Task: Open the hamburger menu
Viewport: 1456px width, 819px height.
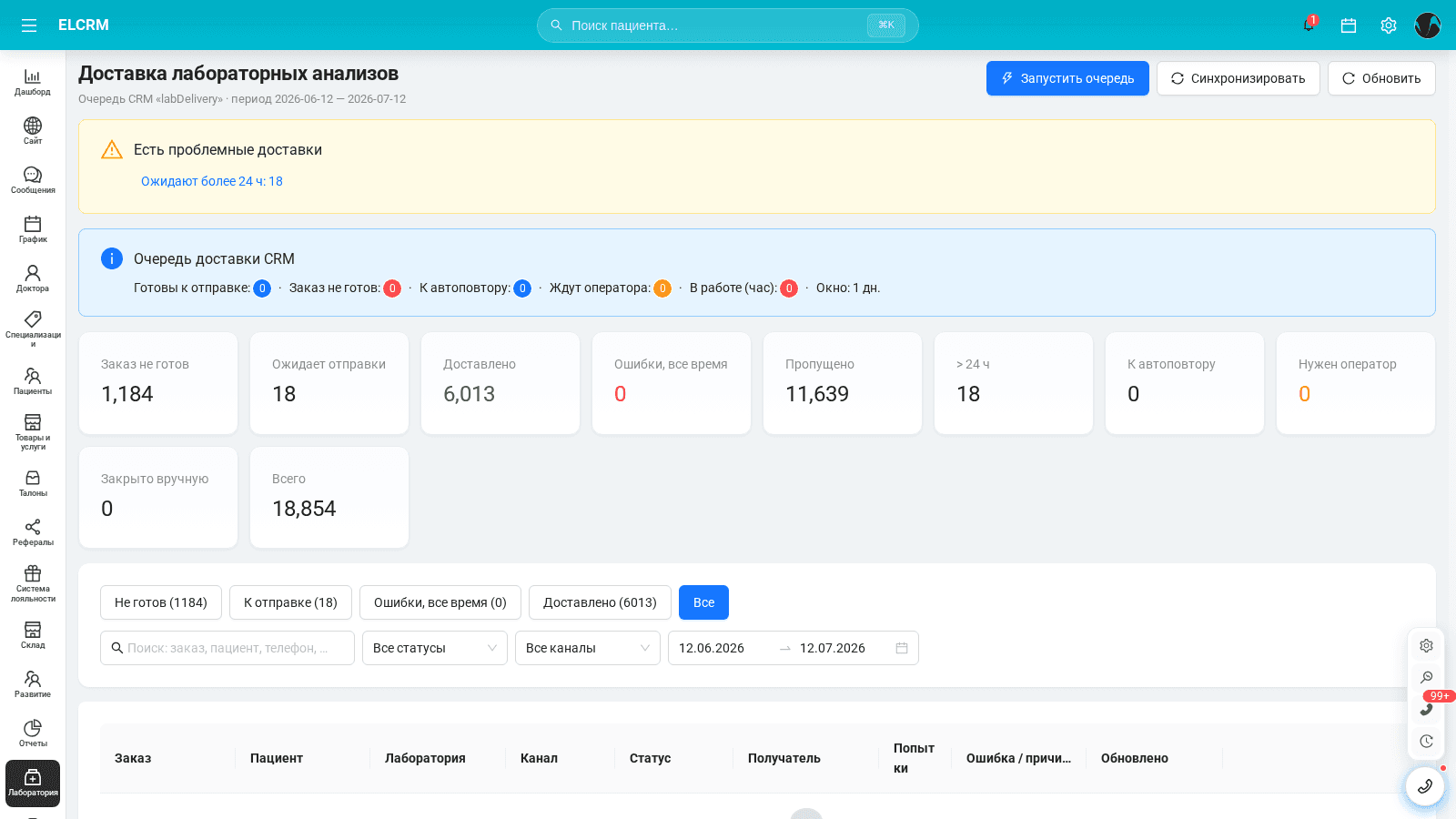Action: [29, 25]
